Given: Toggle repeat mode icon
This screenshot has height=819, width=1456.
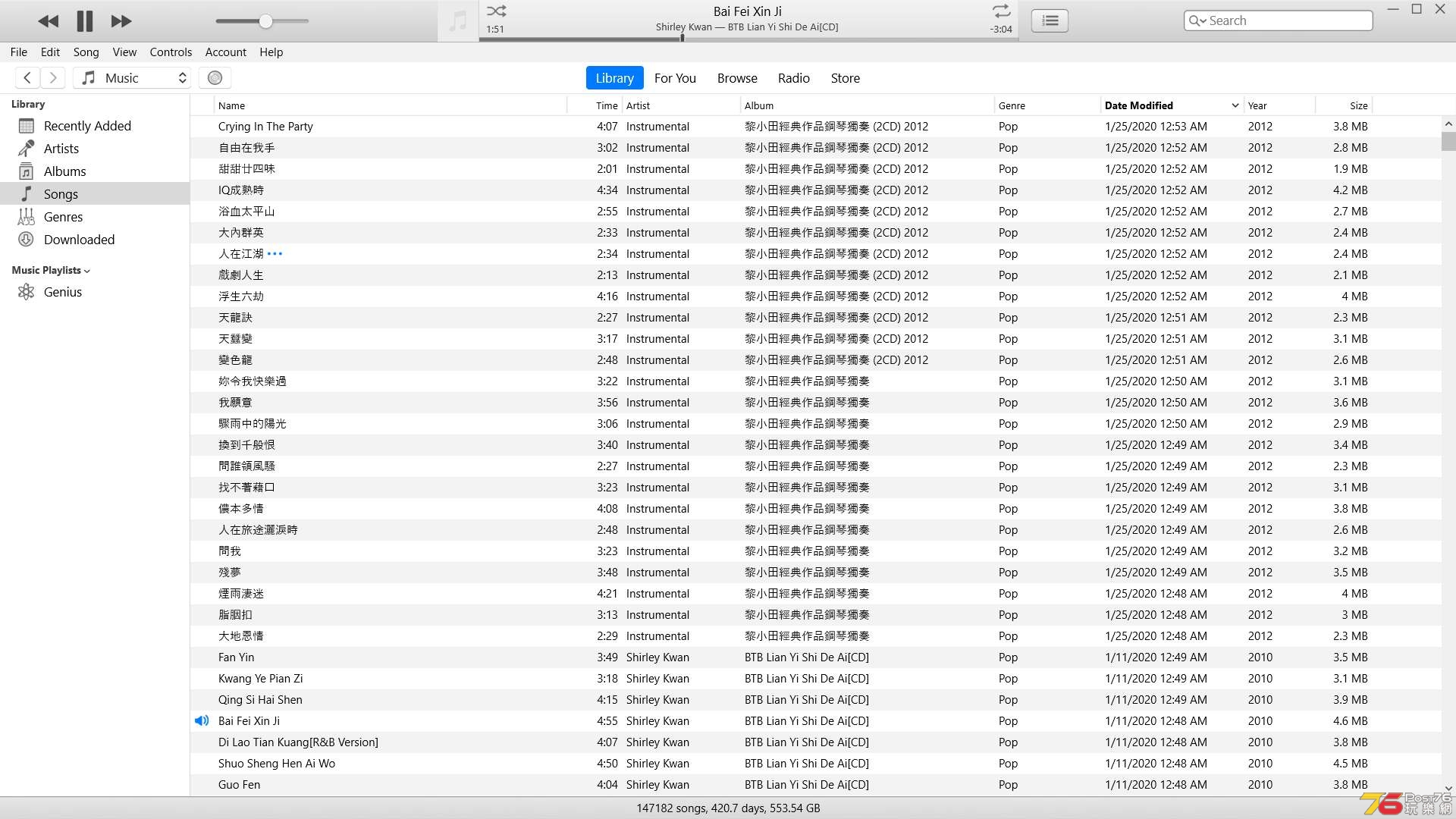Looking at the screenshot, I should 1001,11.
